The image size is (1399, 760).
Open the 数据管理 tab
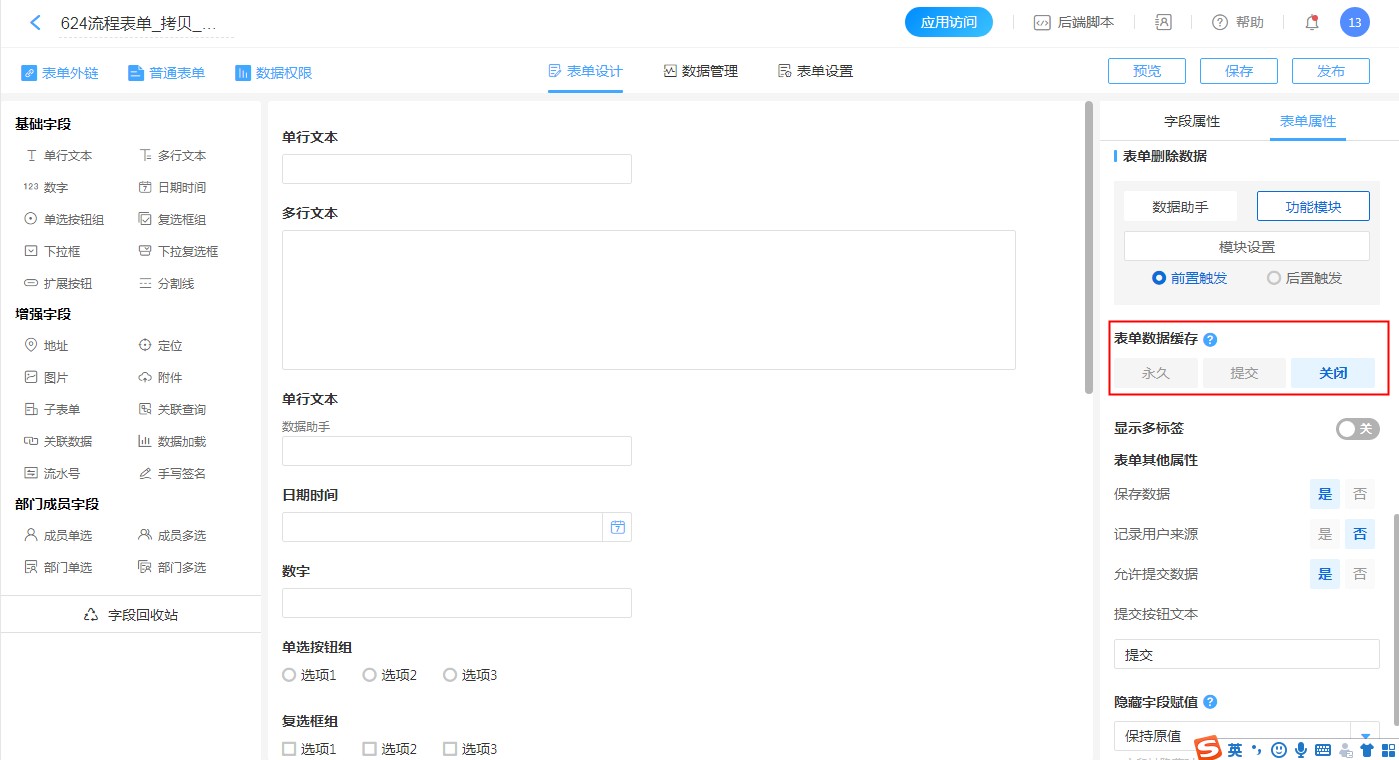[700, 71]
